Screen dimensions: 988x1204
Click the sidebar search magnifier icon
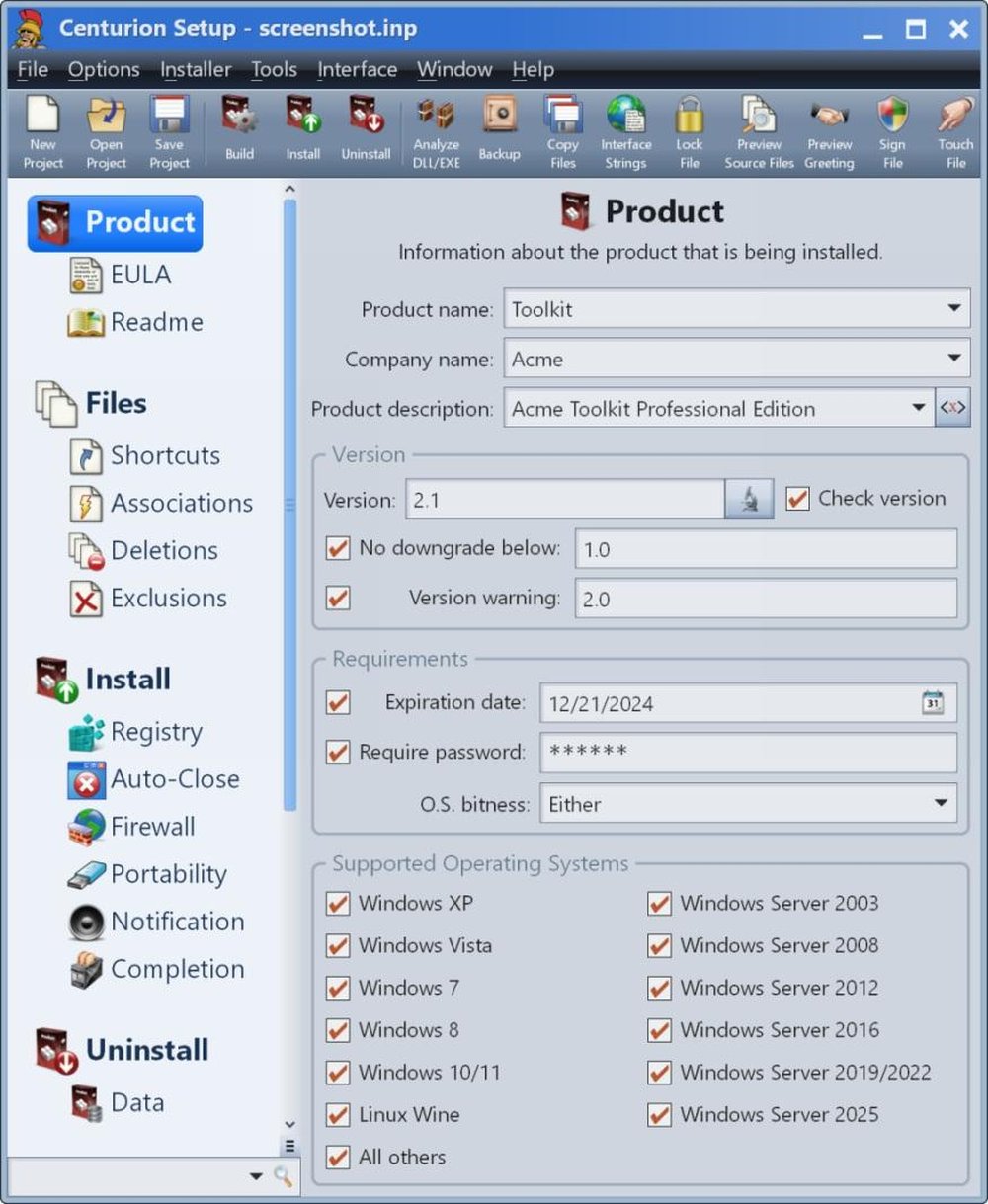pos(283,1176)
